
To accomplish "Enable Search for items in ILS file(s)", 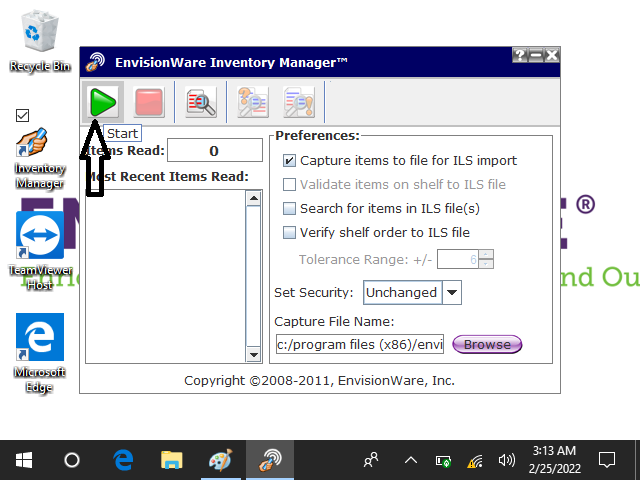I will click(x=289, y=209).
